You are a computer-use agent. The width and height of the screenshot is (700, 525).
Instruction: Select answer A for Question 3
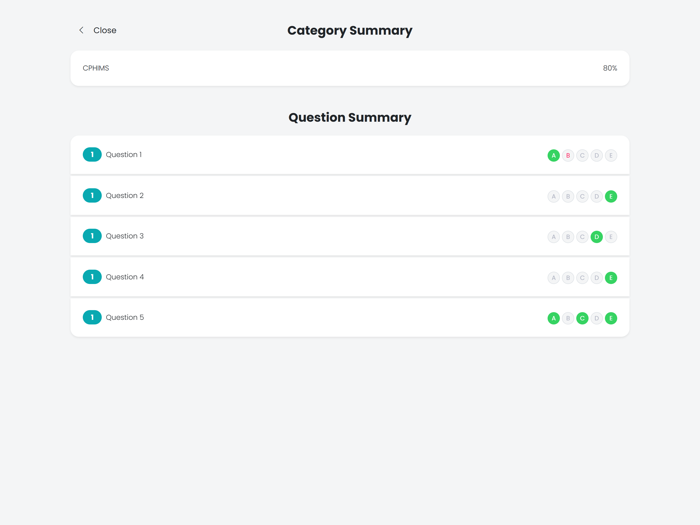(x=554, y=237)
